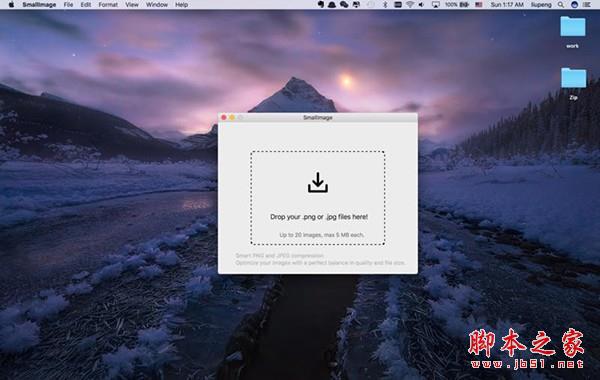The width and height of the screenshot is (600, 380).
Task: Click the Sun 1:17 AM clock
Action: [507, 5]
